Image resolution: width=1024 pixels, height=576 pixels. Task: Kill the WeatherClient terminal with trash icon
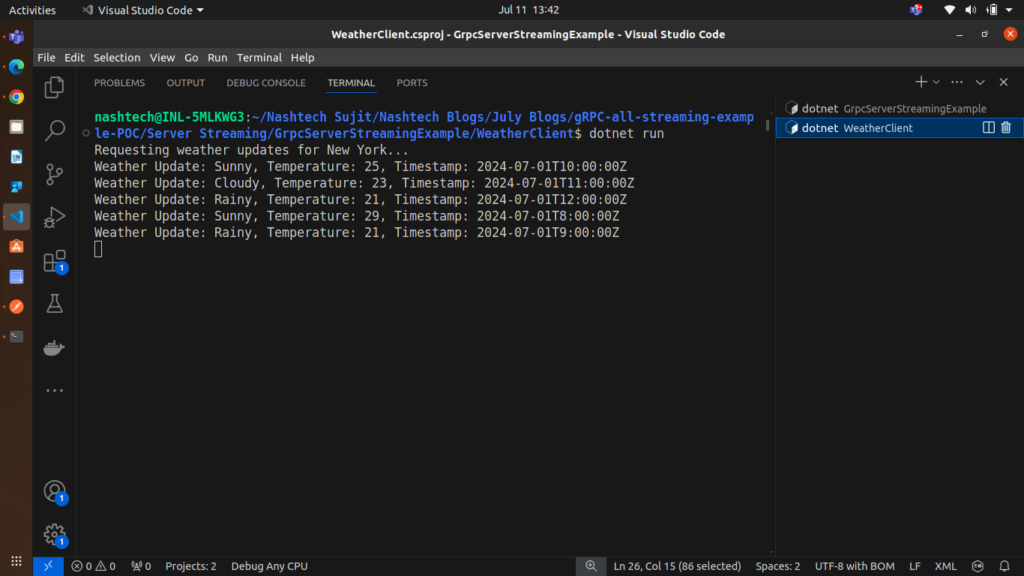tap(1006, 128)
